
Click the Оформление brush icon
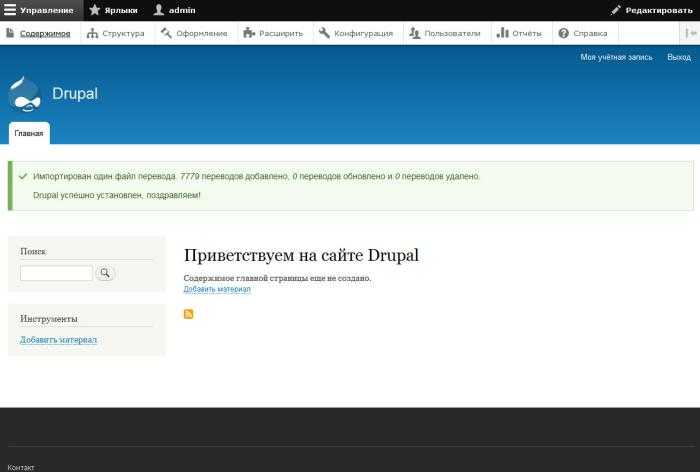pos(166,33)
